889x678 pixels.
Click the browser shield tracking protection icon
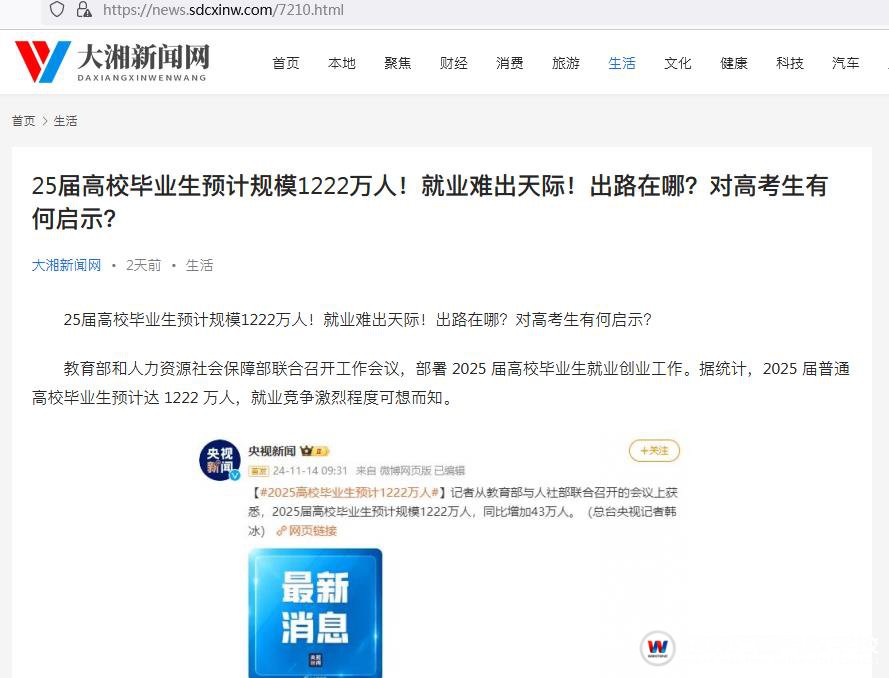[57, 10]
